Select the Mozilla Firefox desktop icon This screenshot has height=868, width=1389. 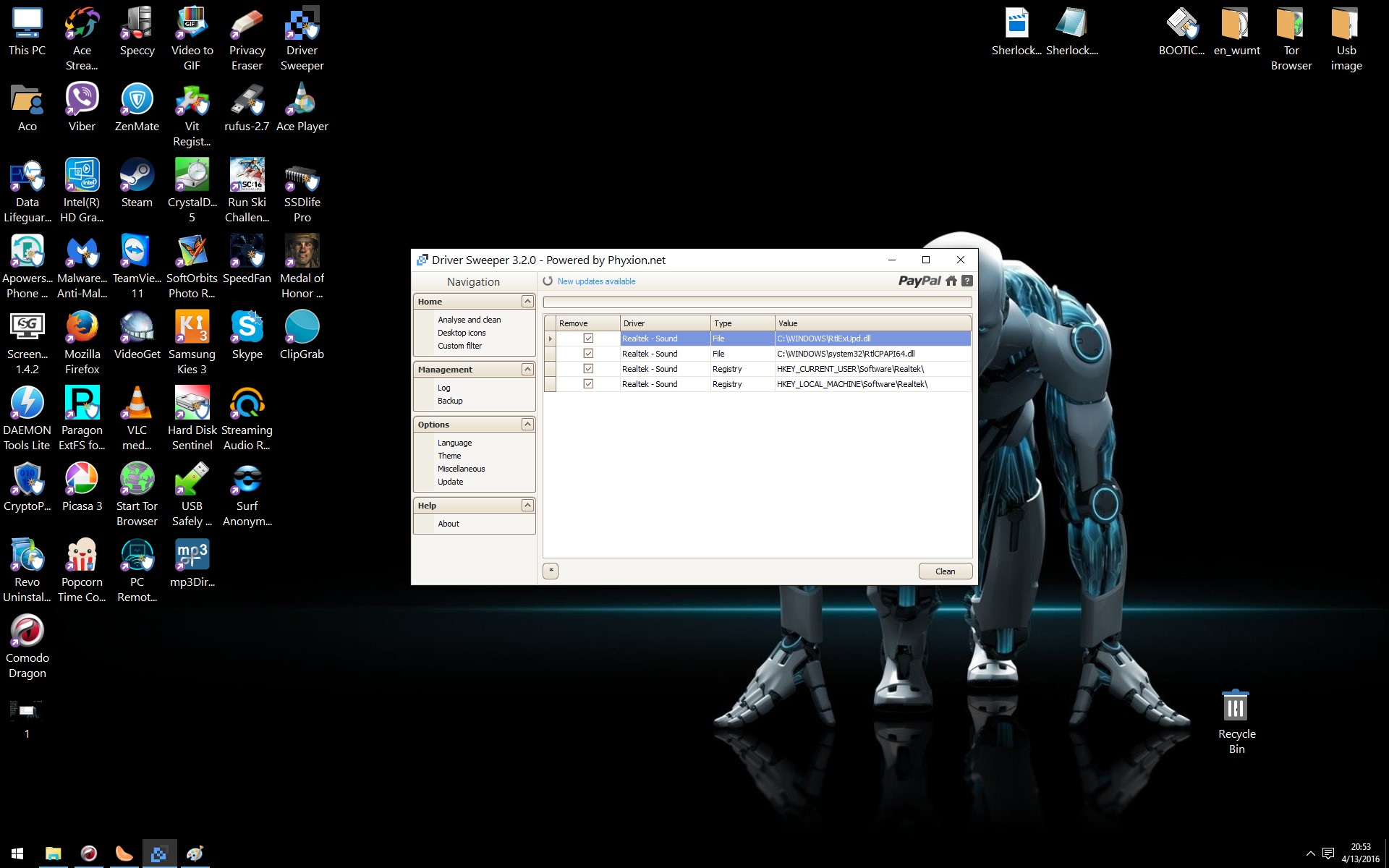pyautogui.click(x=82, y=342)
